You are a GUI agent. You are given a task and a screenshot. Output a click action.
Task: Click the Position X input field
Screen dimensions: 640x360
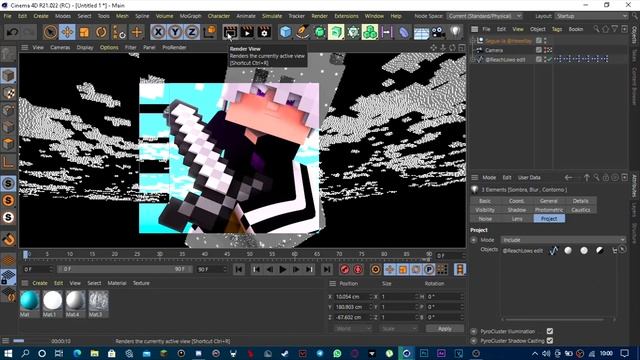point(353,297)
